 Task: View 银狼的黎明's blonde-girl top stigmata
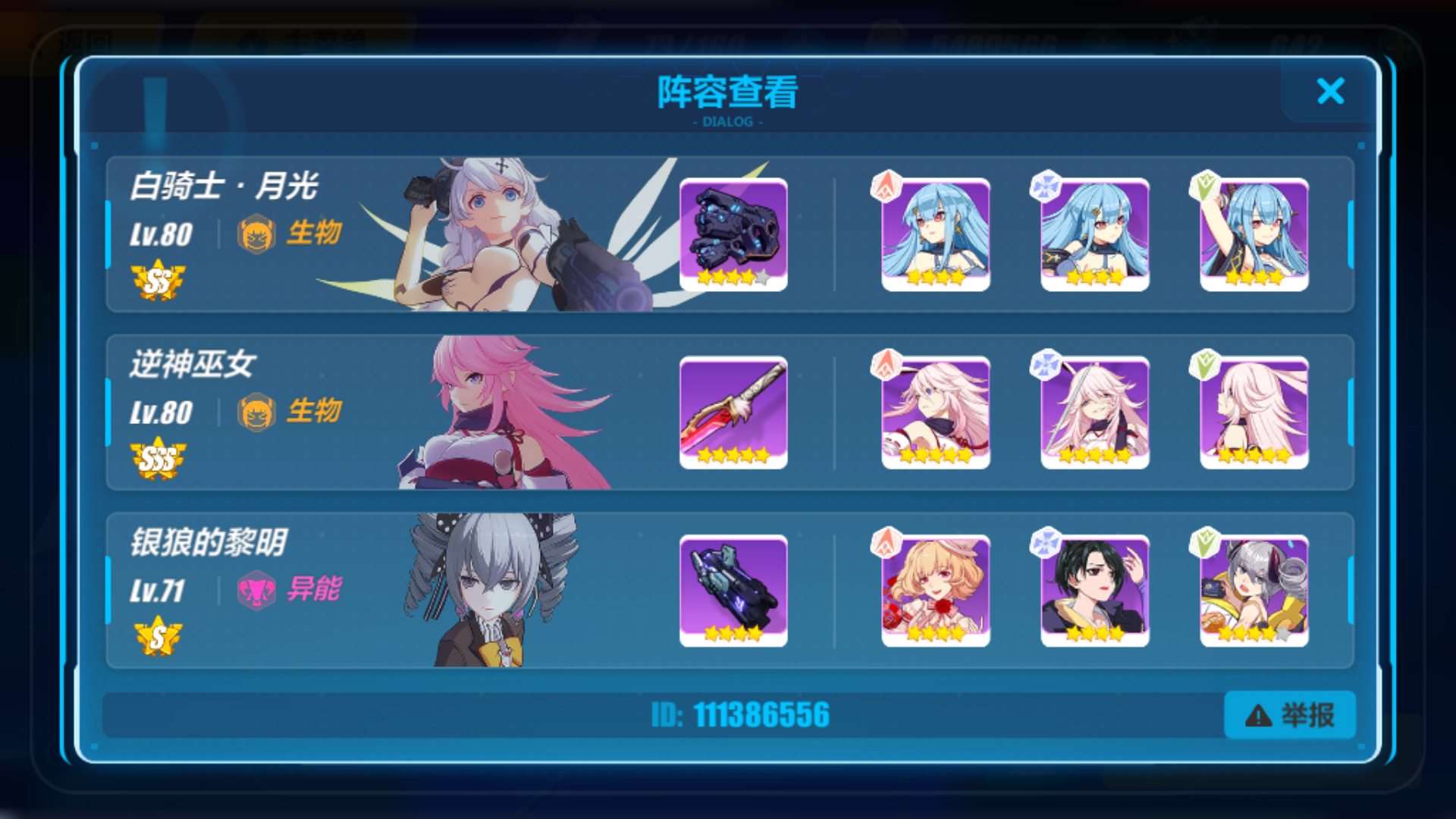[x=935, y=591]
